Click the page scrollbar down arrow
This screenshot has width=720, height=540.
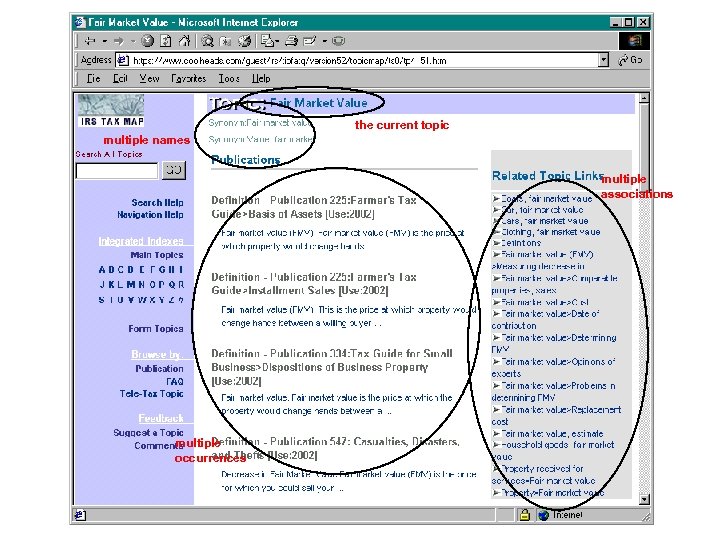[x=644, y=499]
